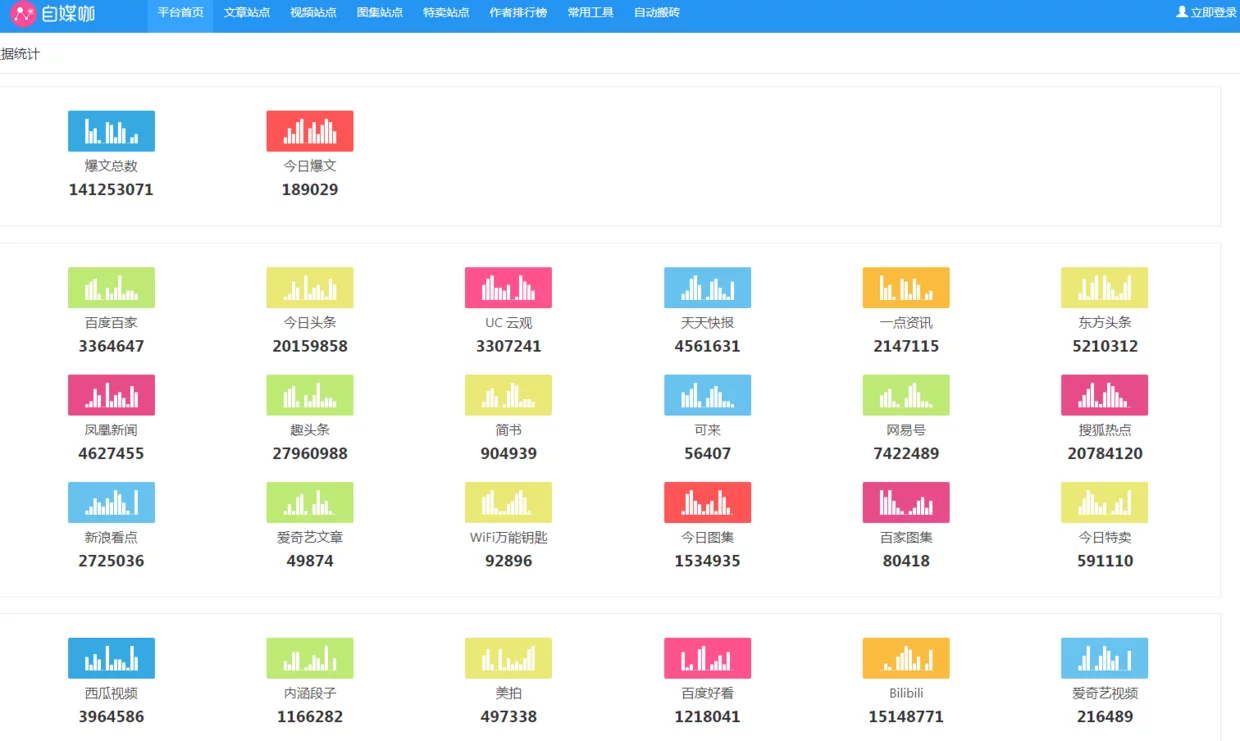The image size is (1240, 741).
Task: Select the 新浪看点 chart icon
Action: coord(111,503)
